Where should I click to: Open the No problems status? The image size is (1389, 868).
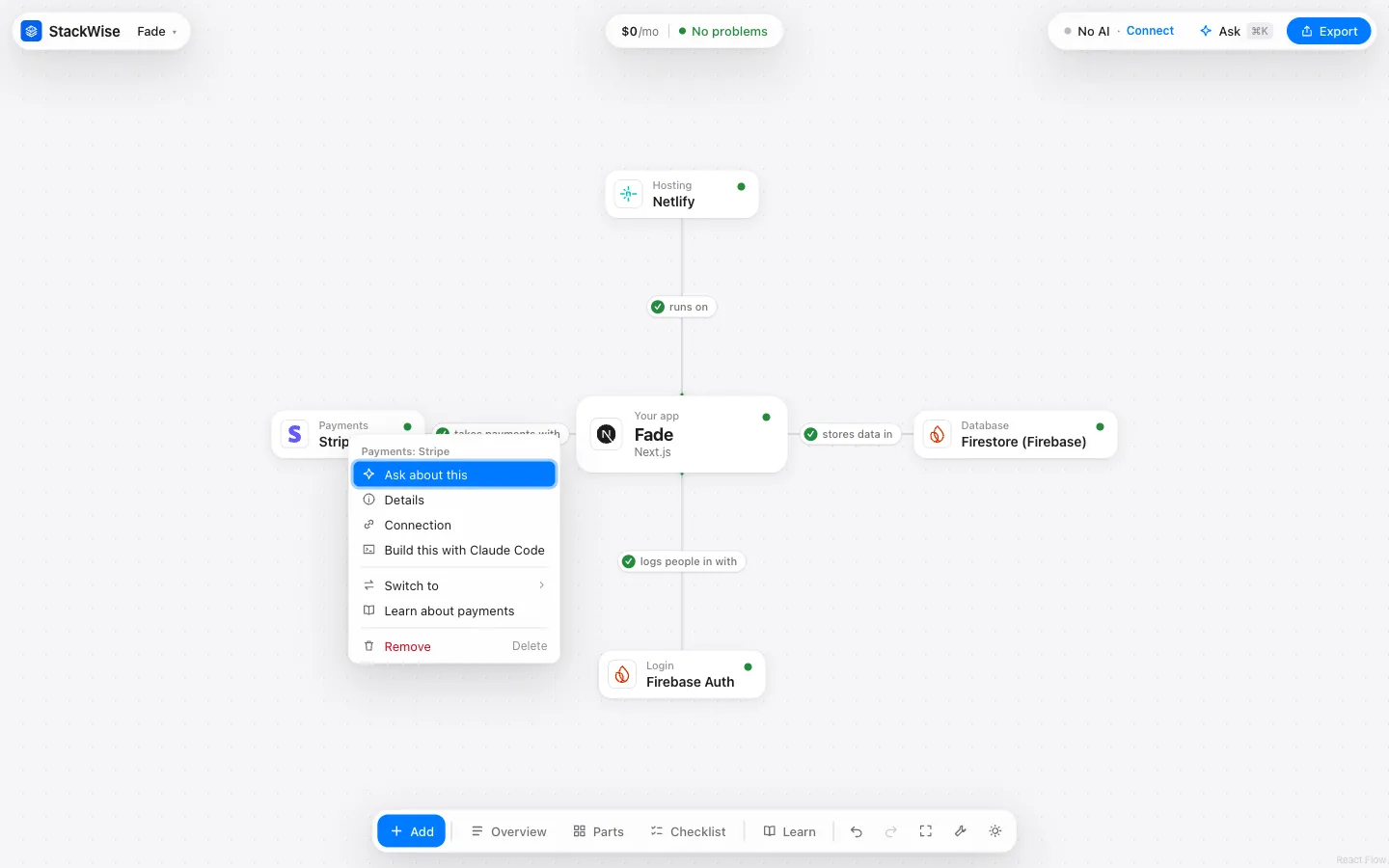[x=722, y=31]
